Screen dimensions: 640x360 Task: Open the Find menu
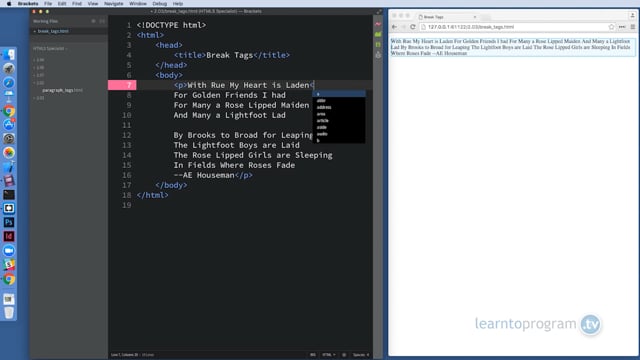[x=77, y=4]
